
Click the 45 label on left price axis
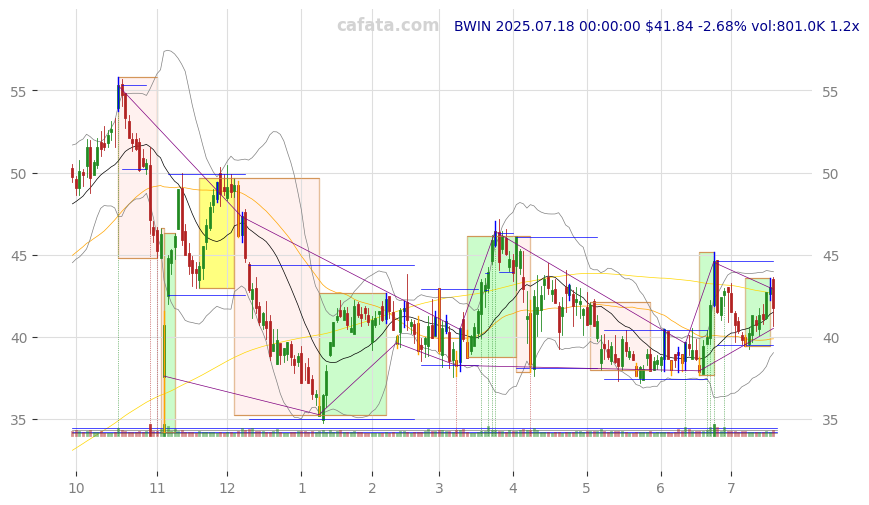coord(18,256)
